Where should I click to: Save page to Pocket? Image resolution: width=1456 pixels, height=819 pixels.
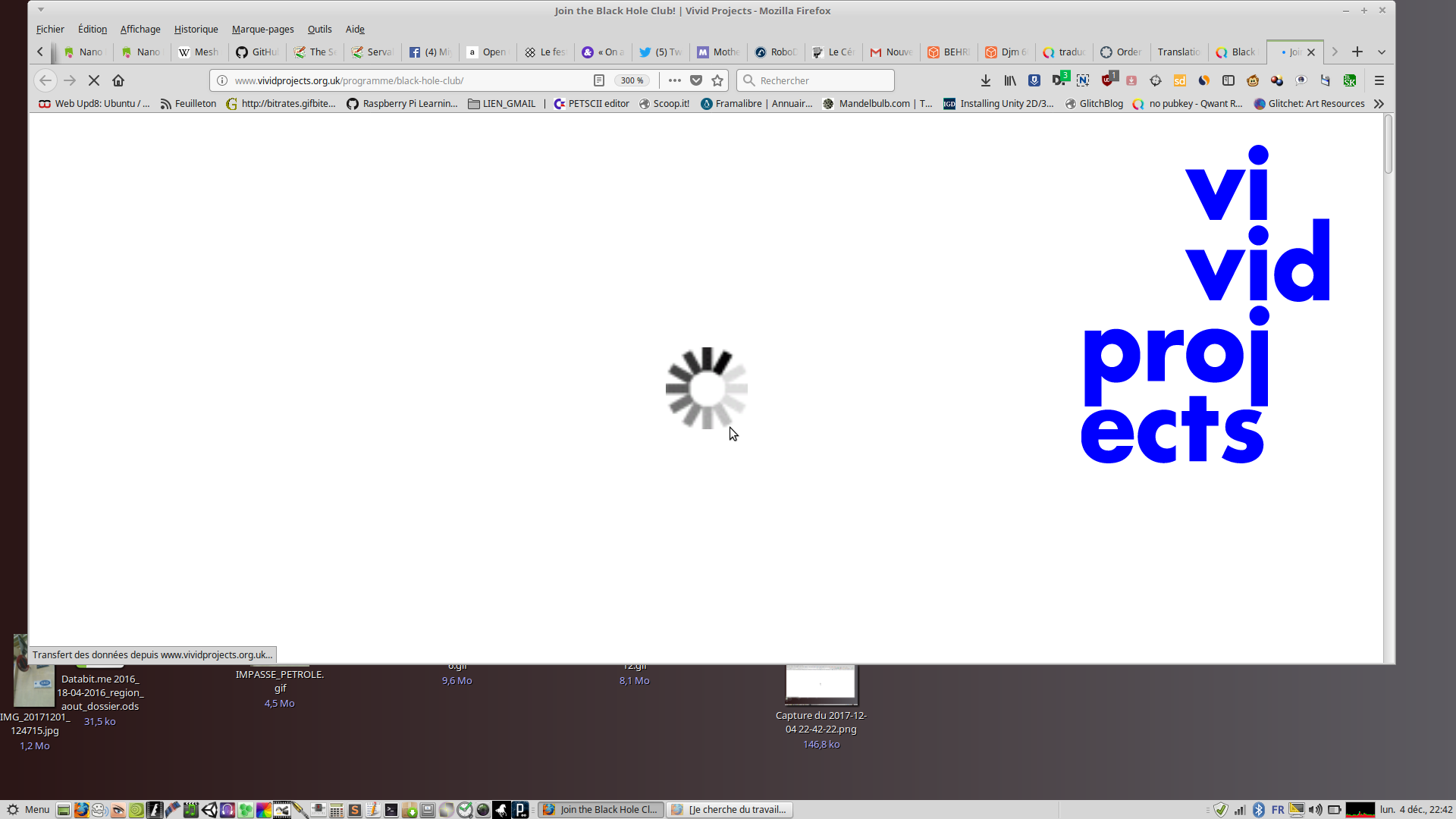(x=696, y=80)
